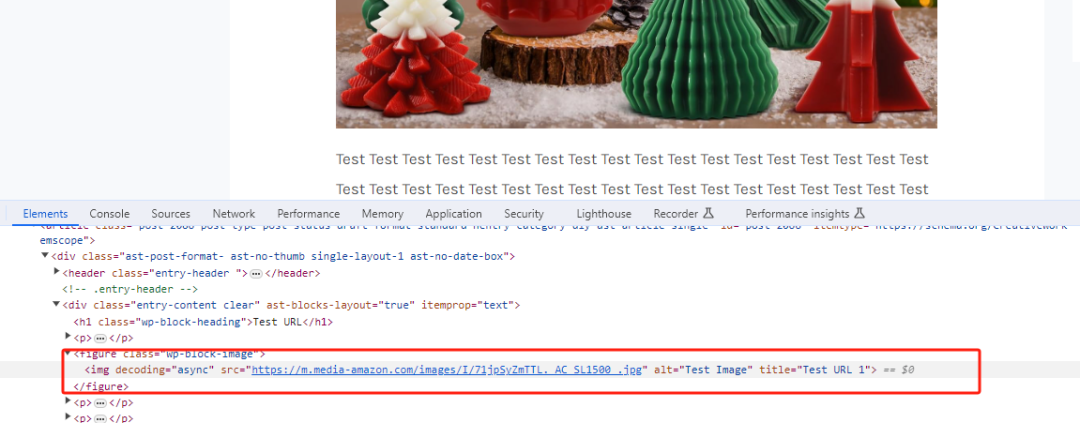Select the h1 wp-block-heading element

click(204, 322)
